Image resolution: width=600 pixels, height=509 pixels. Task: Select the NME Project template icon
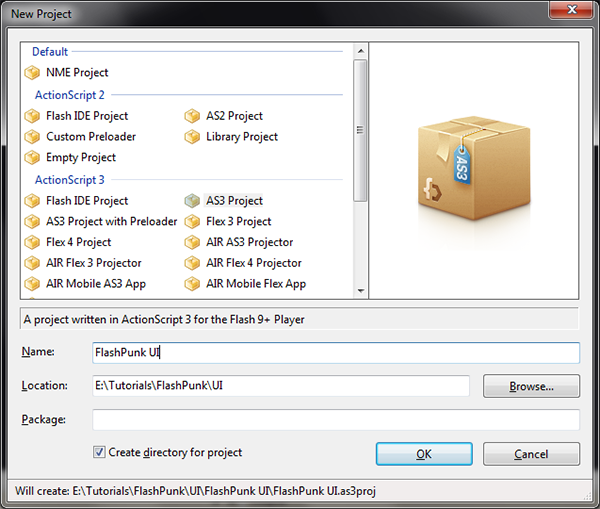click(x=33, y=73)
